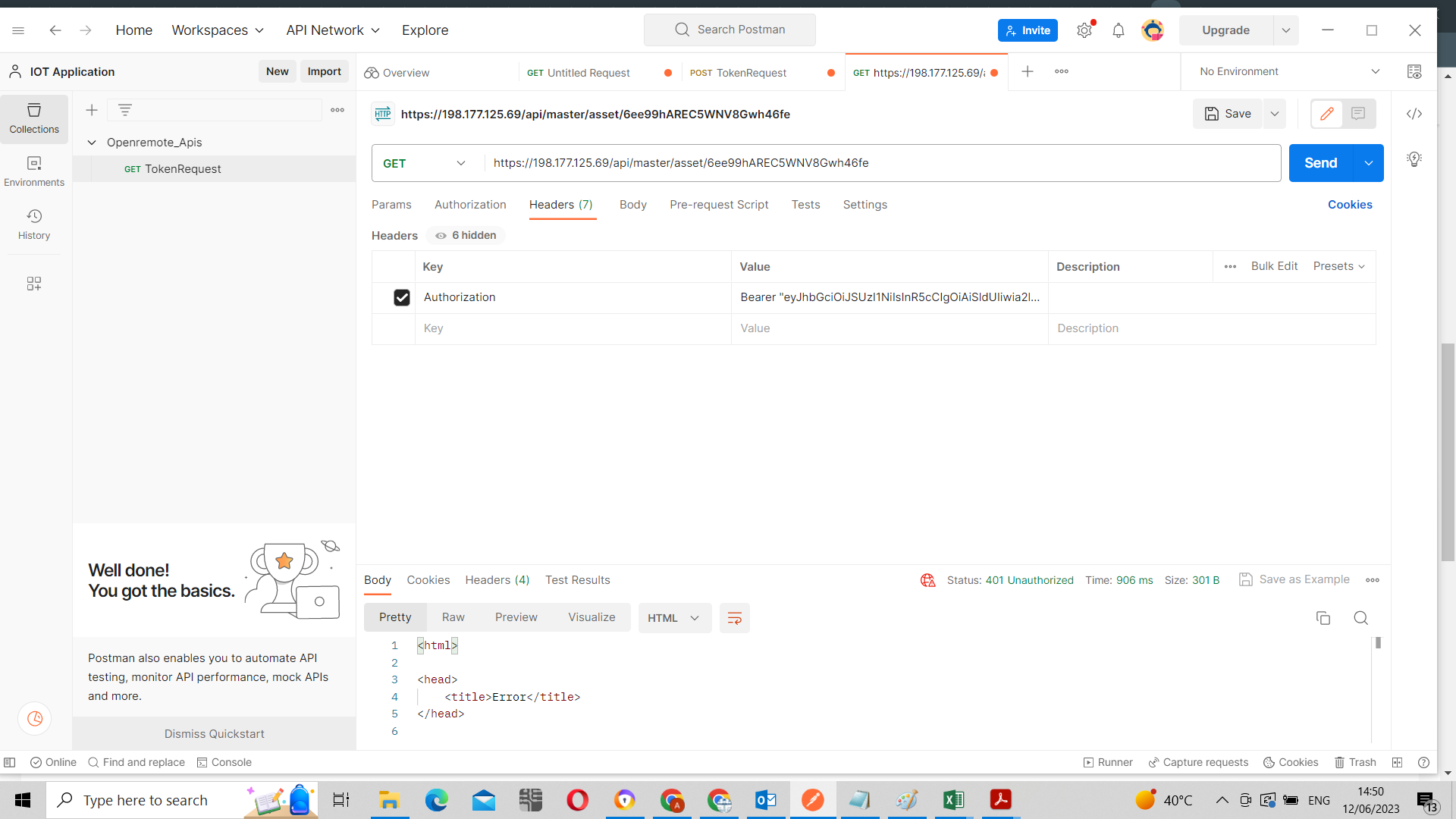Click the notifications bell icon

[1119, 30]
